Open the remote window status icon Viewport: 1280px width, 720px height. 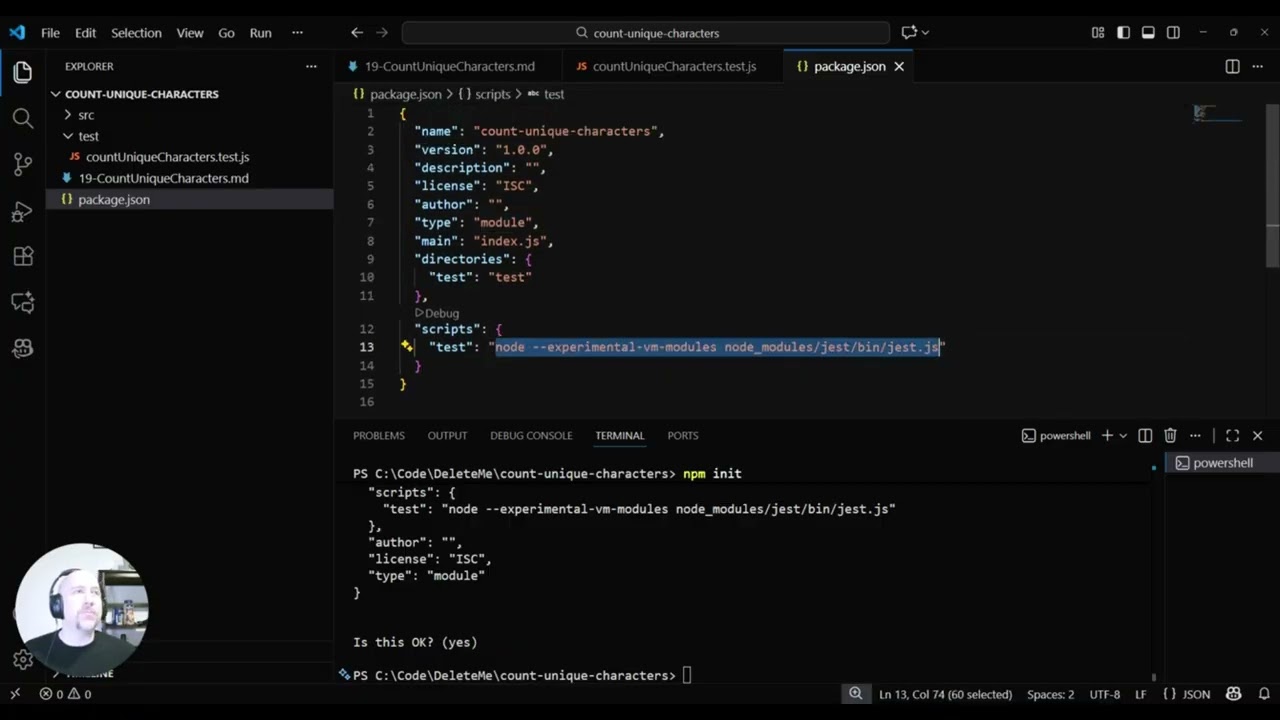coord(14,694)
